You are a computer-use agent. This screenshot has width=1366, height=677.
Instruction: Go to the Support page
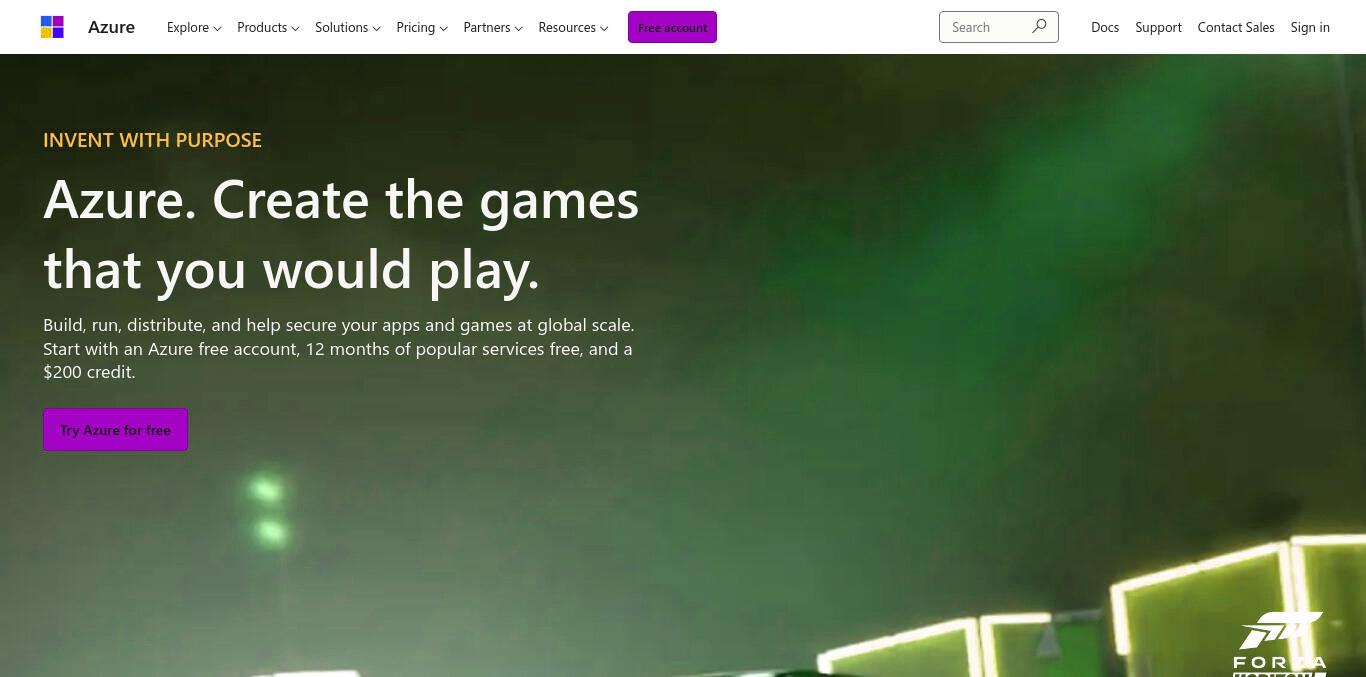1158,27
